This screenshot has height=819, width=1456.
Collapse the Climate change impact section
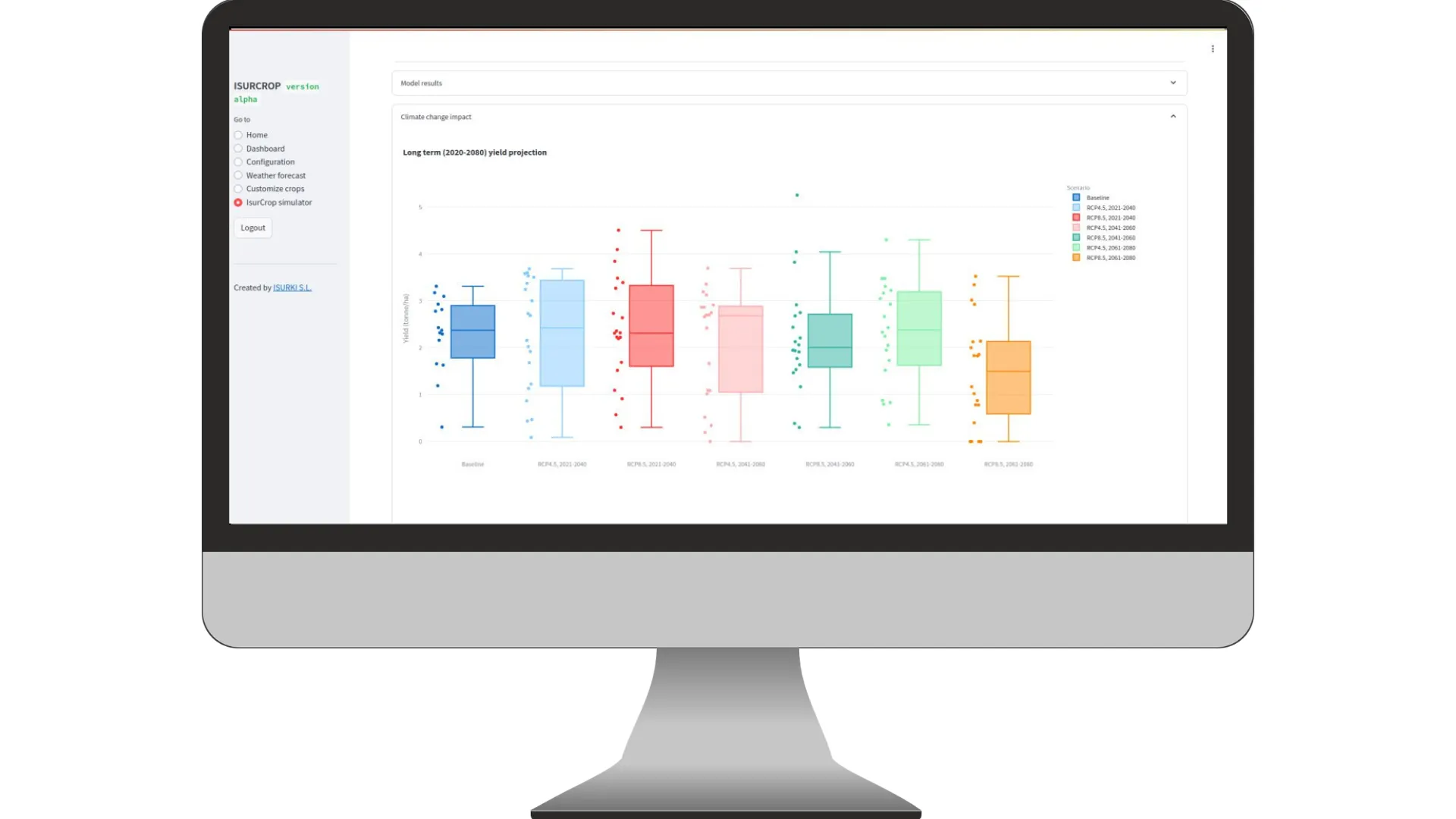pyautogui.click(x=1173, y=116)
